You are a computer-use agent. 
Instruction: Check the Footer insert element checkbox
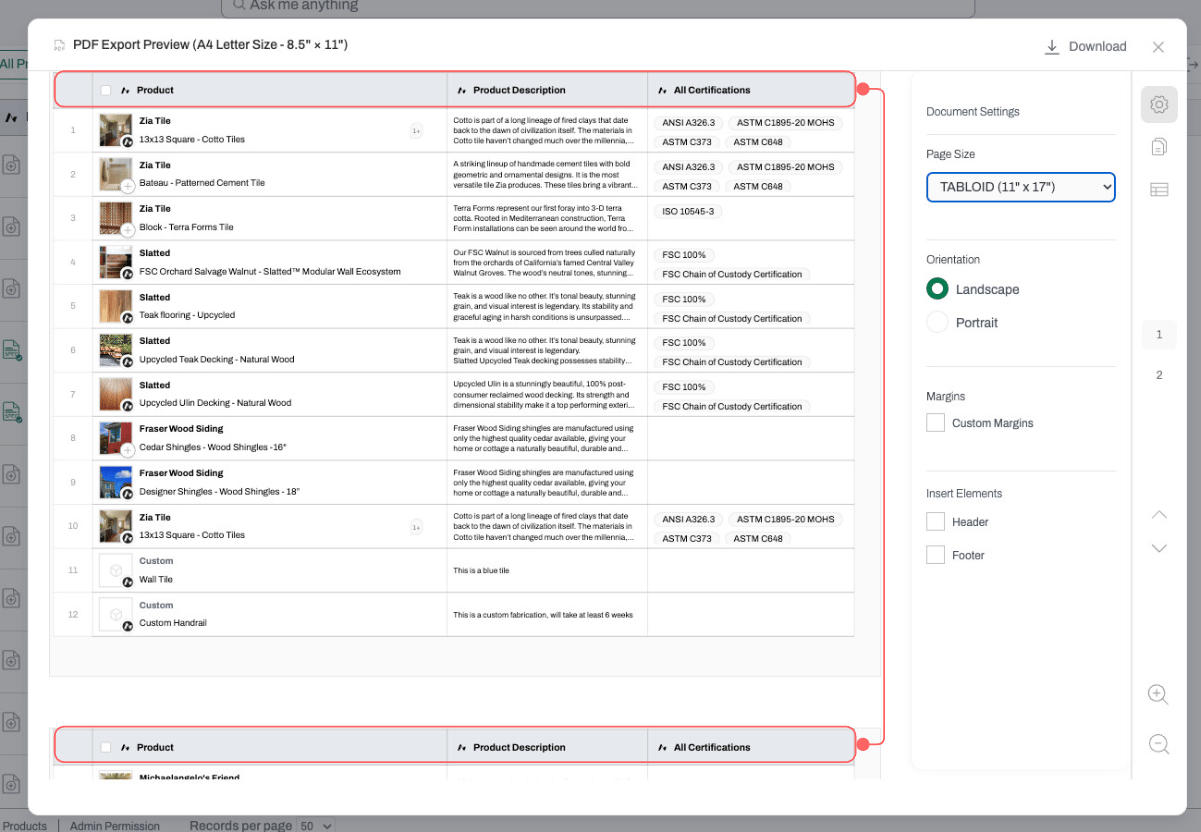(x=935, y=554)
